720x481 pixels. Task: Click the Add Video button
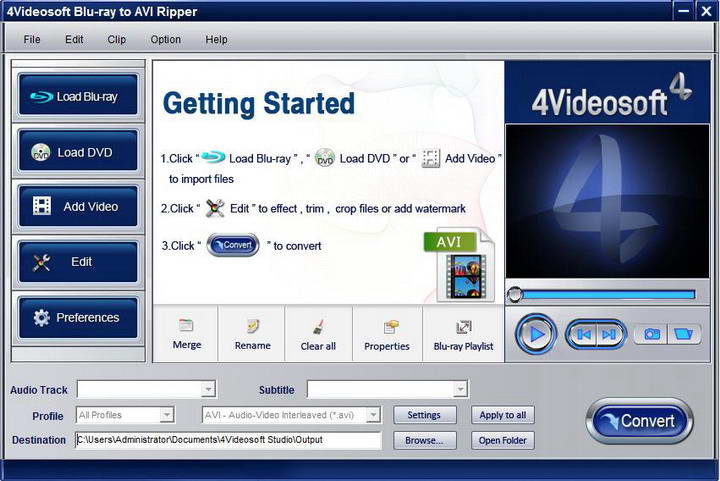(x=78, y=206)
